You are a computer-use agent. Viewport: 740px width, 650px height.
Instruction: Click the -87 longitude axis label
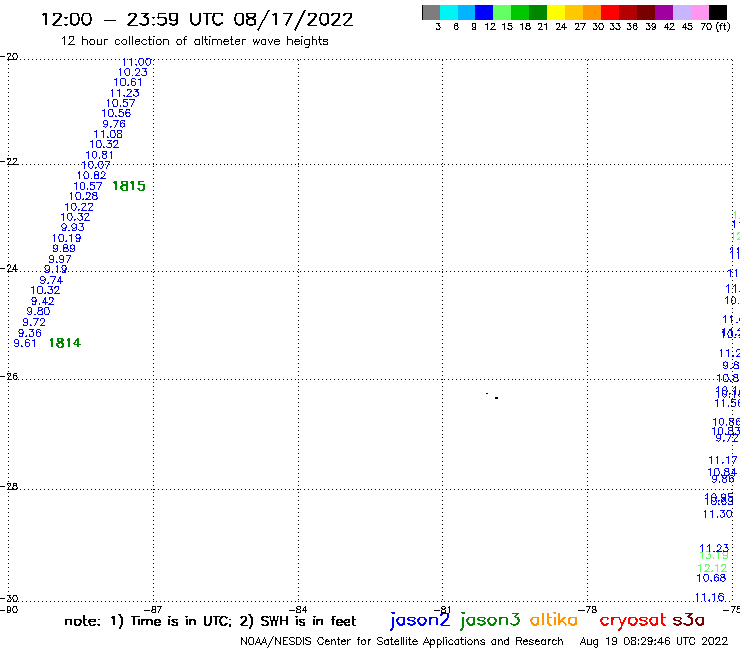153,610
